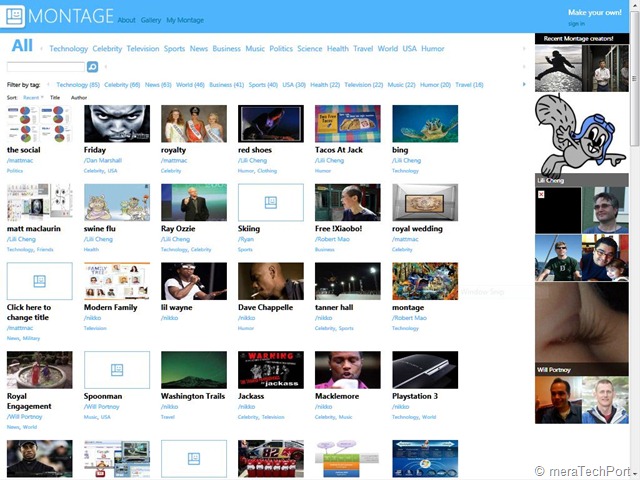
Task: Open the lil wayne thumbnail
Action: point(194,281)
